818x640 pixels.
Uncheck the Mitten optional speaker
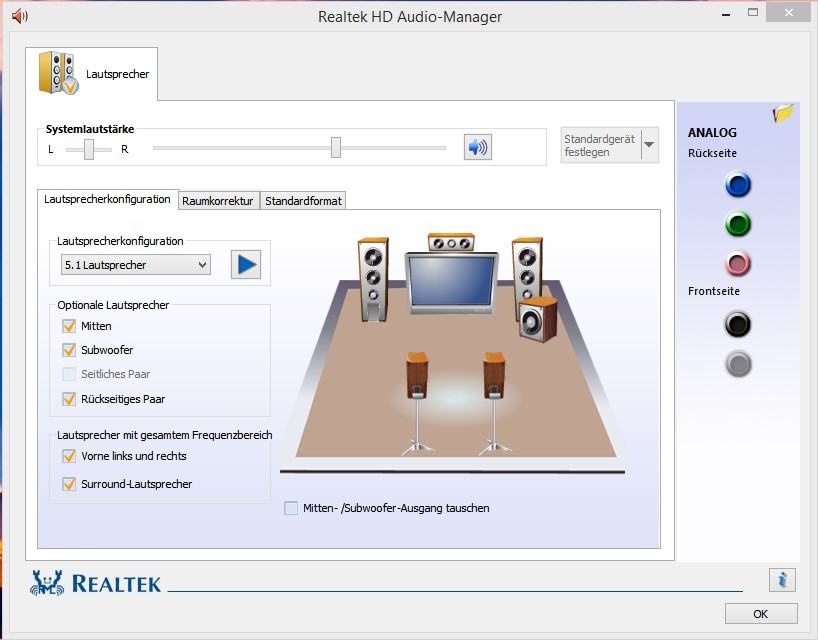tap(68, 326)
